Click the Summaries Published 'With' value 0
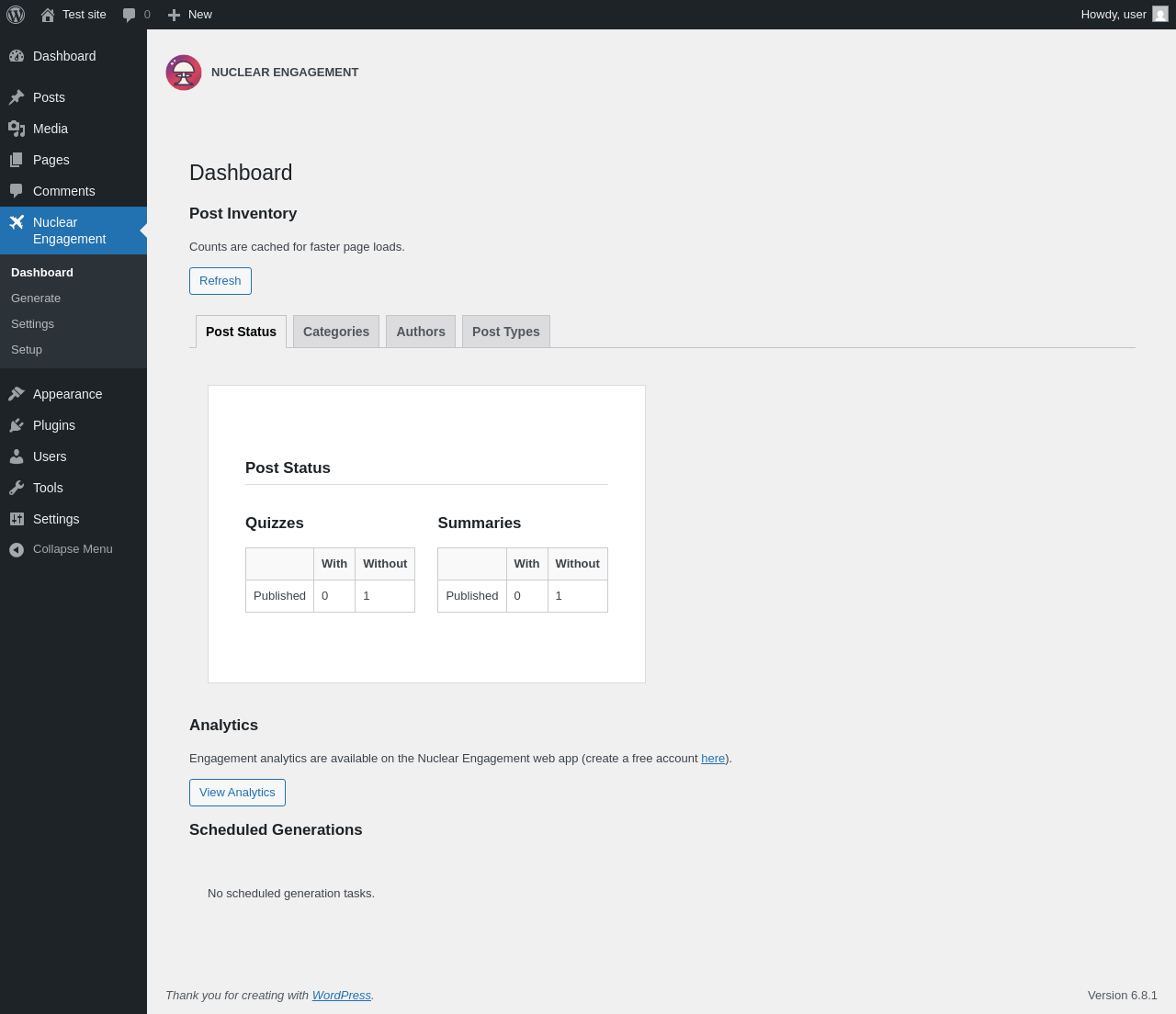 pyautogui.click(x=527, y=596)
